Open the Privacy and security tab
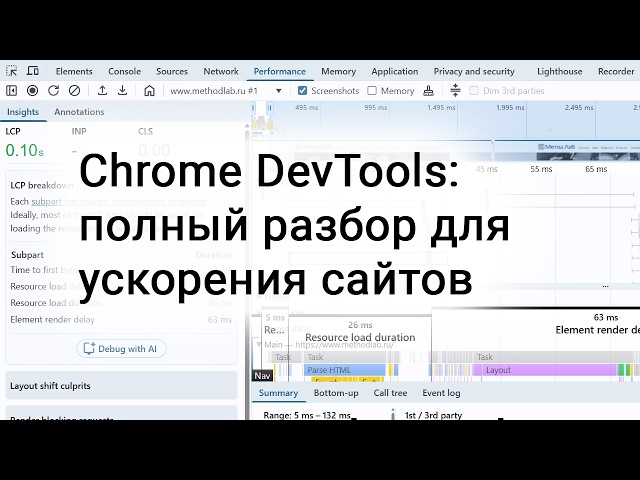640x480 pixels. point(474,71)
